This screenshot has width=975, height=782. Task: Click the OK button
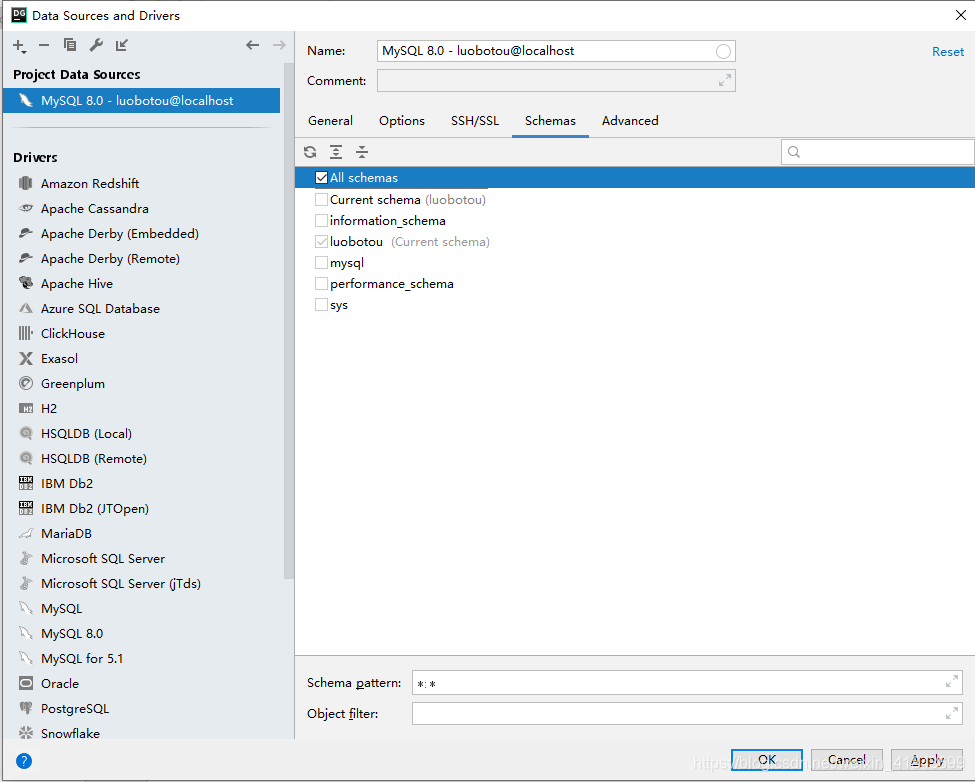tap(767, 760)
